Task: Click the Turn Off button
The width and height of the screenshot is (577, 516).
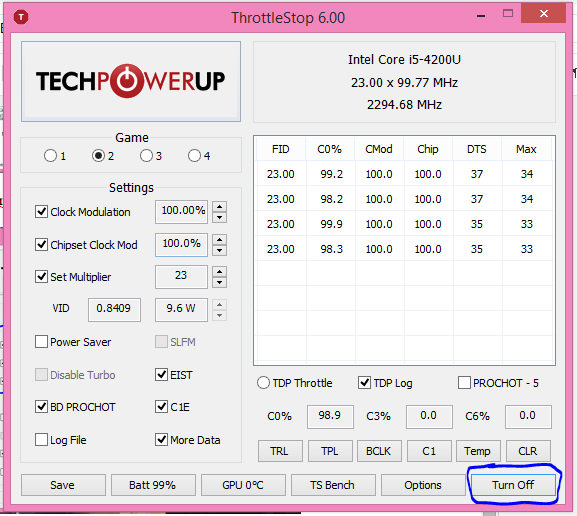Action: click(x=513, y=485)
